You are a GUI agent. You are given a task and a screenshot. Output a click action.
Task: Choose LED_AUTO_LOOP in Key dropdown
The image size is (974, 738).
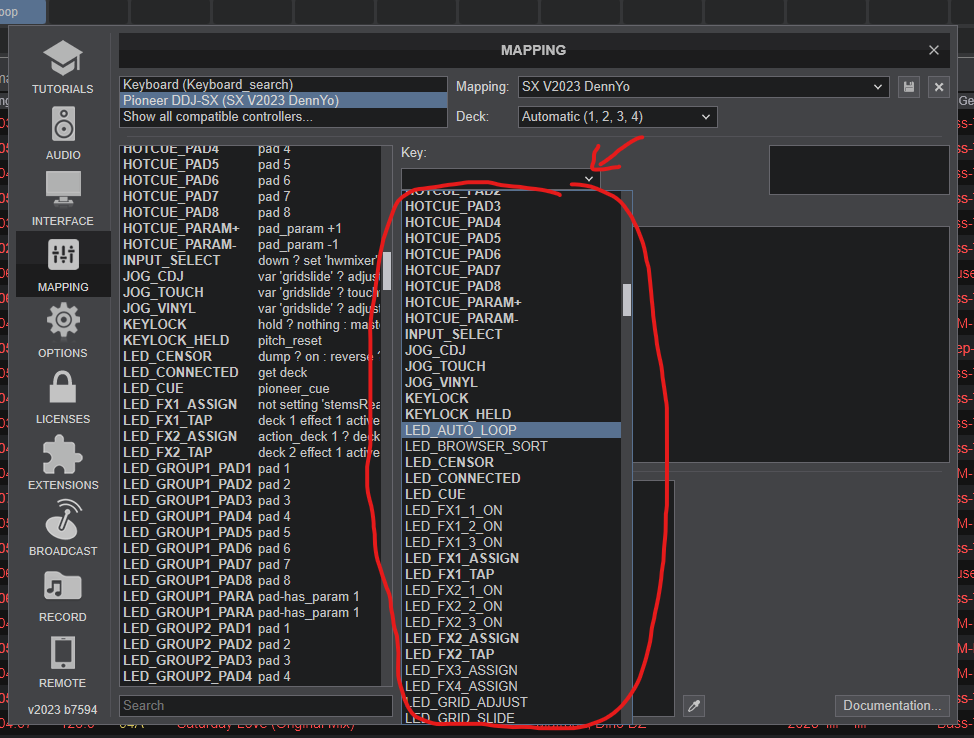tap(511, 430)
